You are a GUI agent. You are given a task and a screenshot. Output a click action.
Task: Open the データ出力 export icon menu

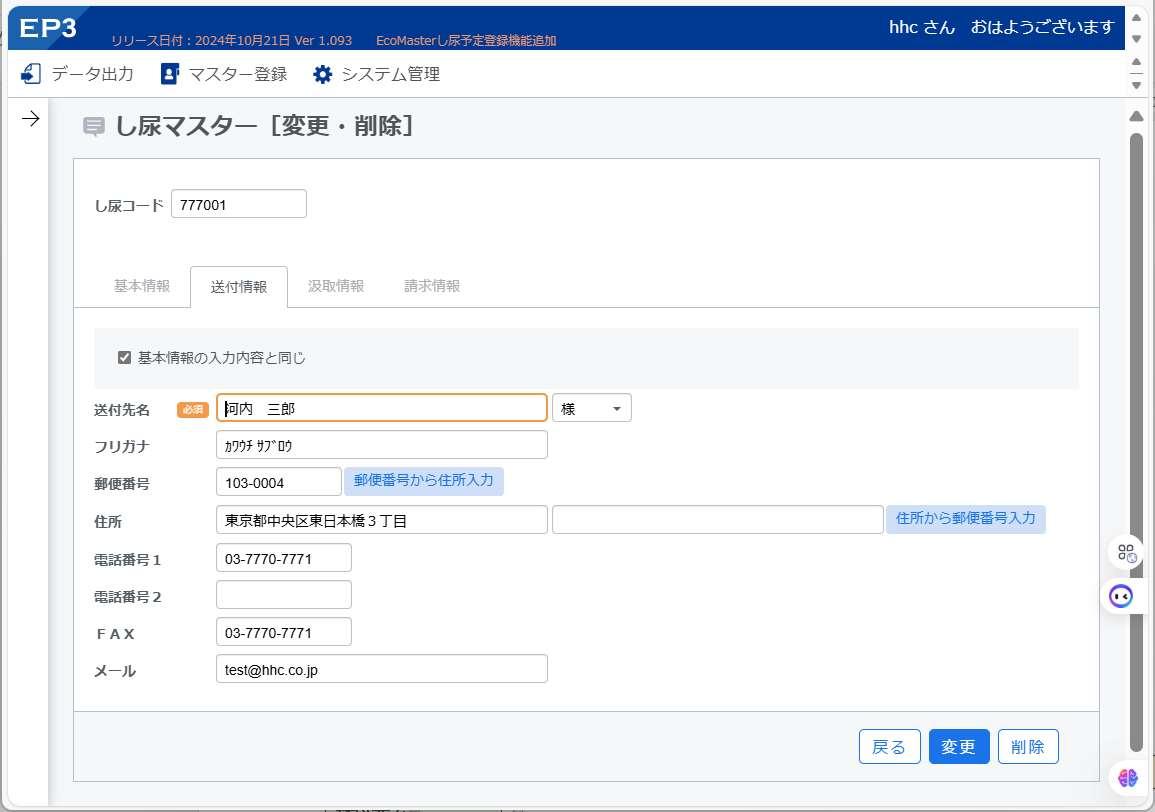pyautogui.click(x=30, y=74)
